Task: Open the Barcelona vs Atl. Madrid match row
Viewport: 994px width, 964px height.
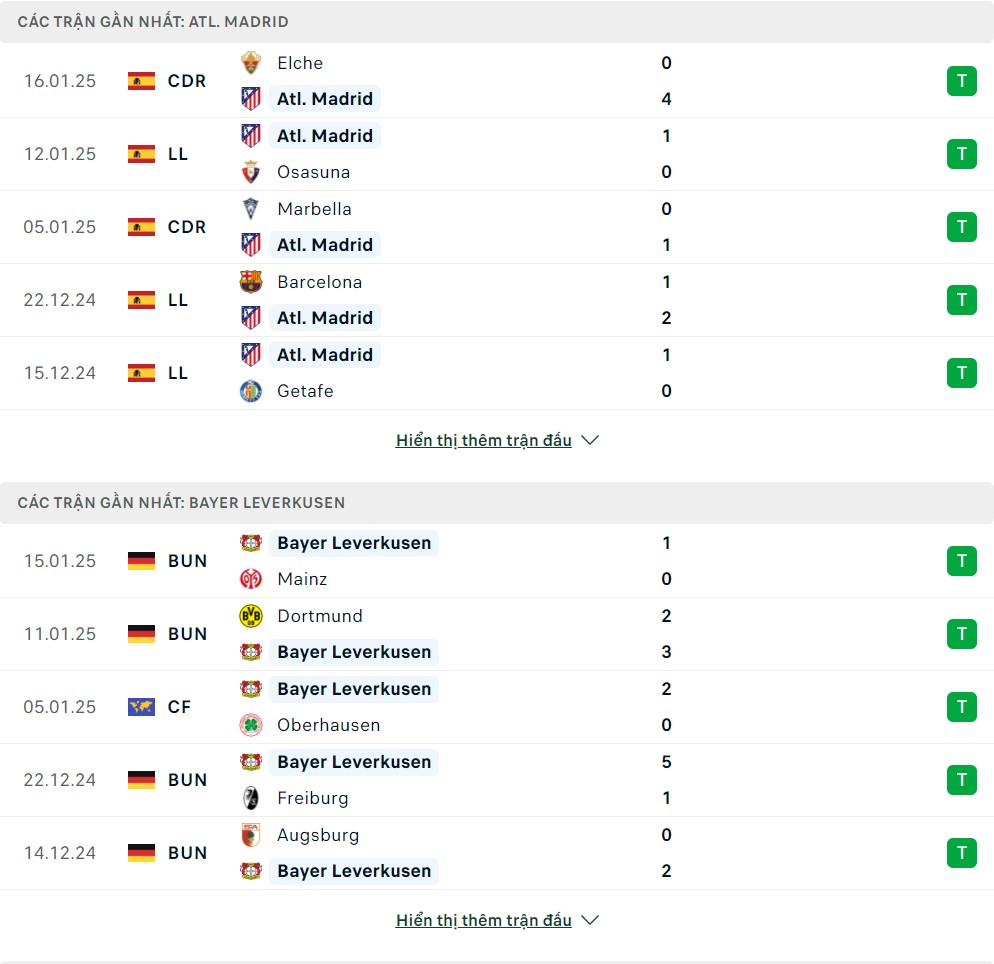Action: coord(497,300)
